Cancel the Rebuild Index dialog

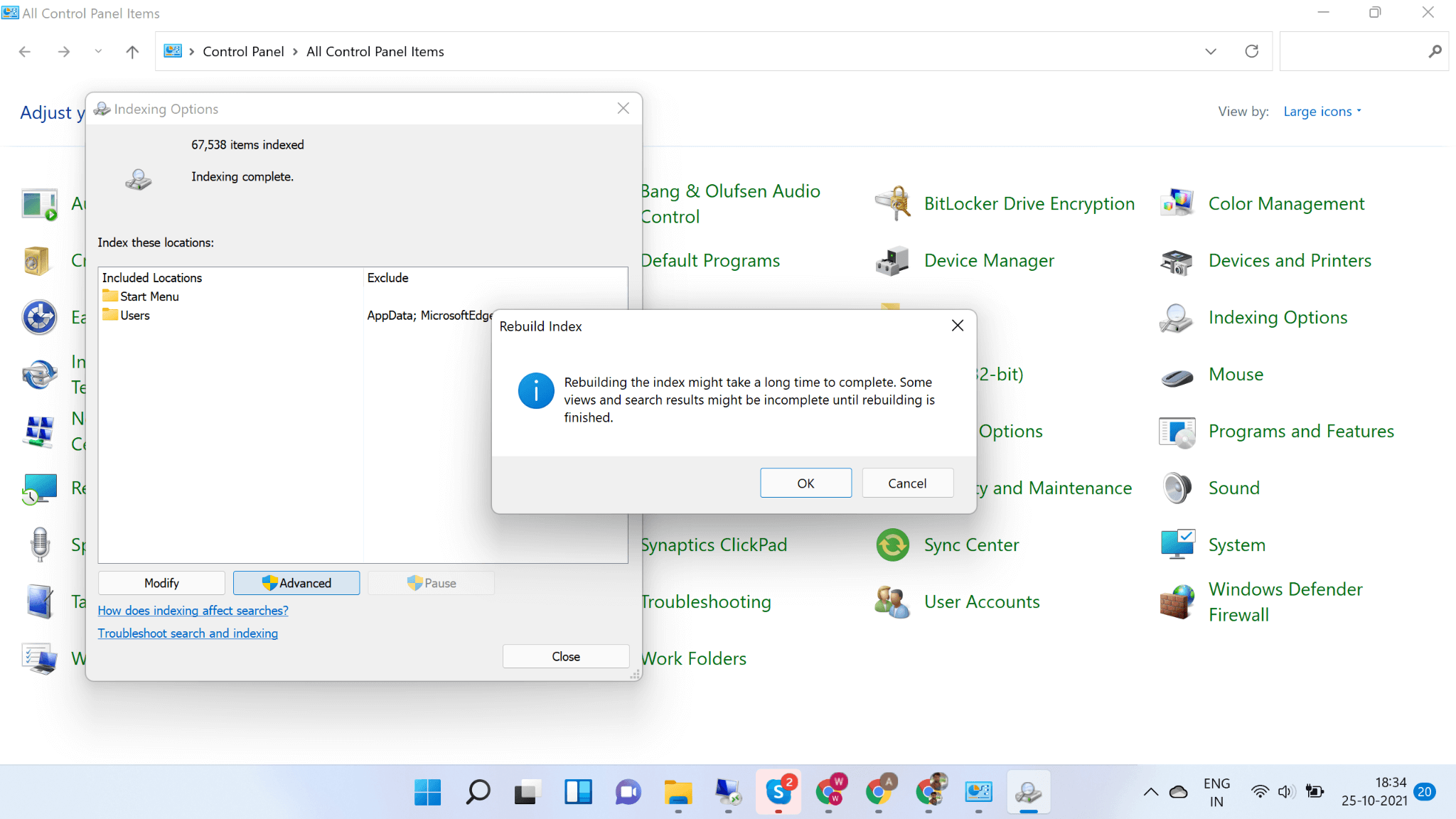907,483
